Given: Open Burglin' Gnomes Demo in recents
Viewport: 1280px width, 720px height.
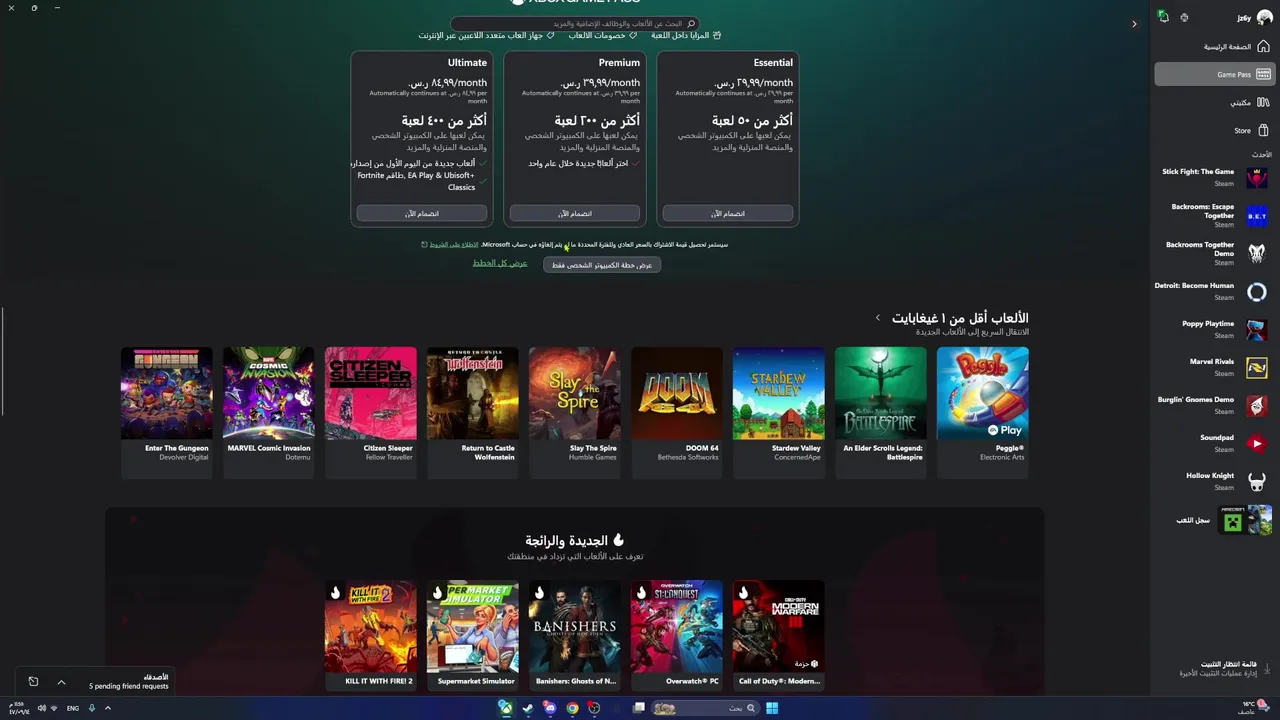Looking at the screenshot, I should click(x=1213, y=405).
